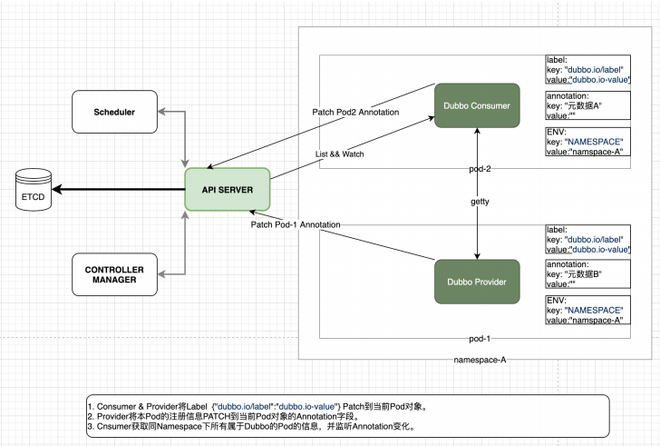Select the Dubbo Consumer node
This screenshot has height=446, width=660.
(x=476, y=105)
